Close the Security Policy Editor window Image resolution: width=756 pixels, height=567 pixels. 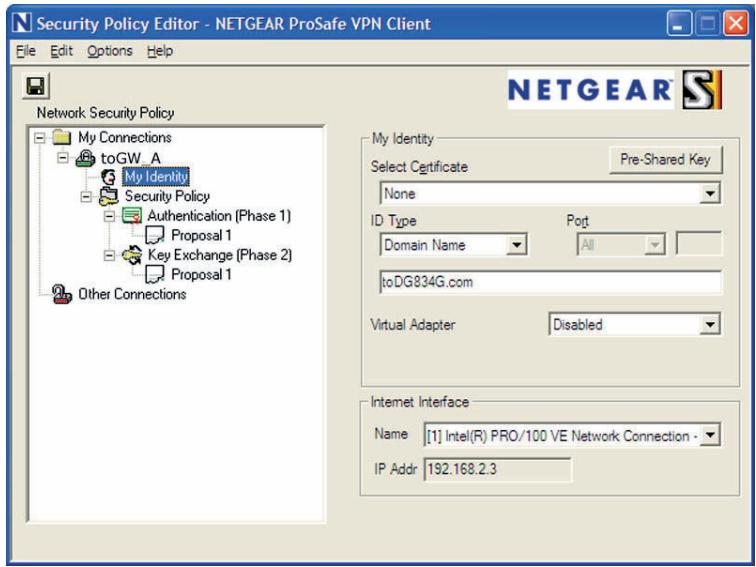(x=736, y=24)
